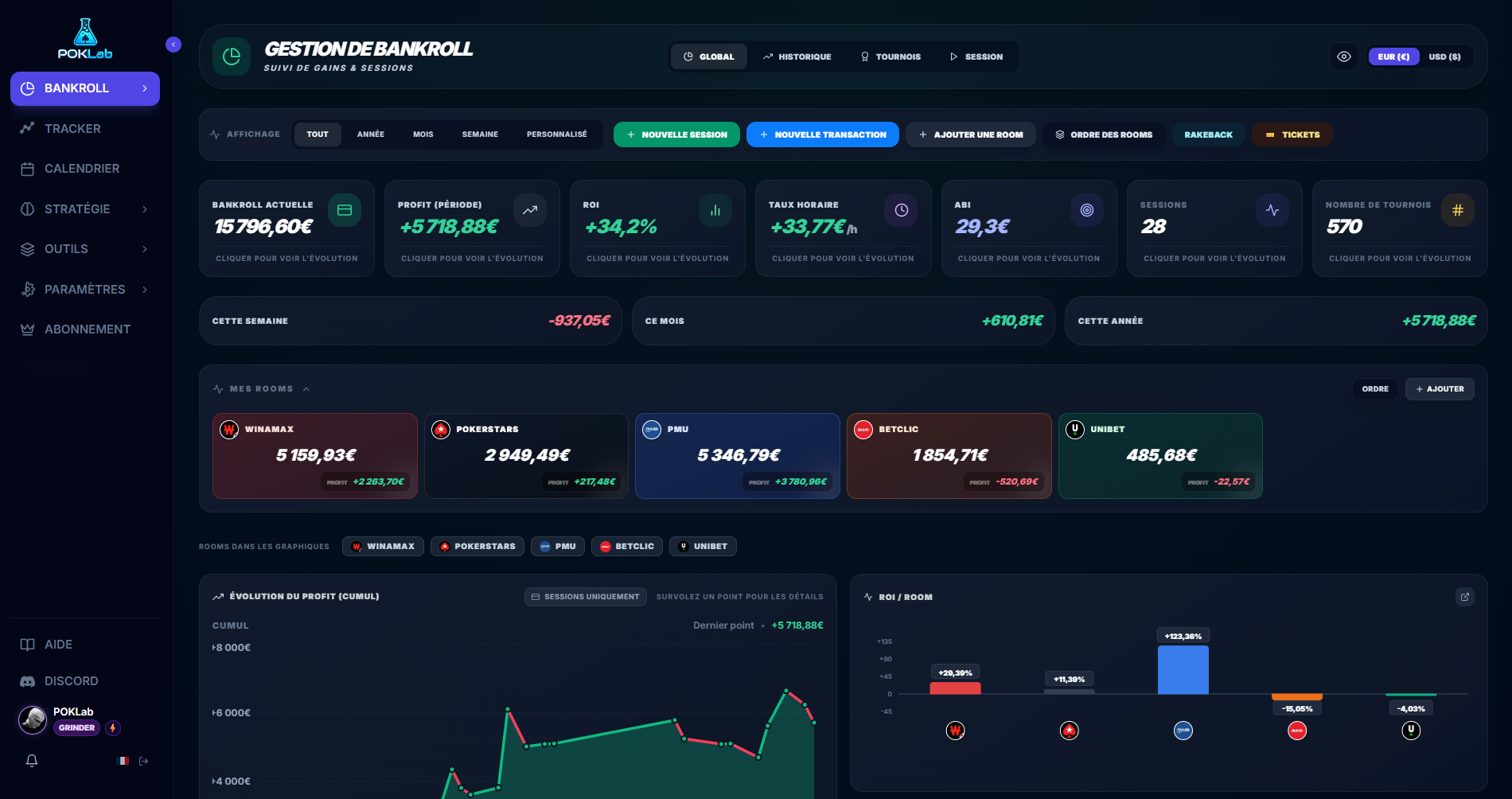1512x799 pixels.
Task: Click the Calendrier calendar icon
Action: [27, 169]
